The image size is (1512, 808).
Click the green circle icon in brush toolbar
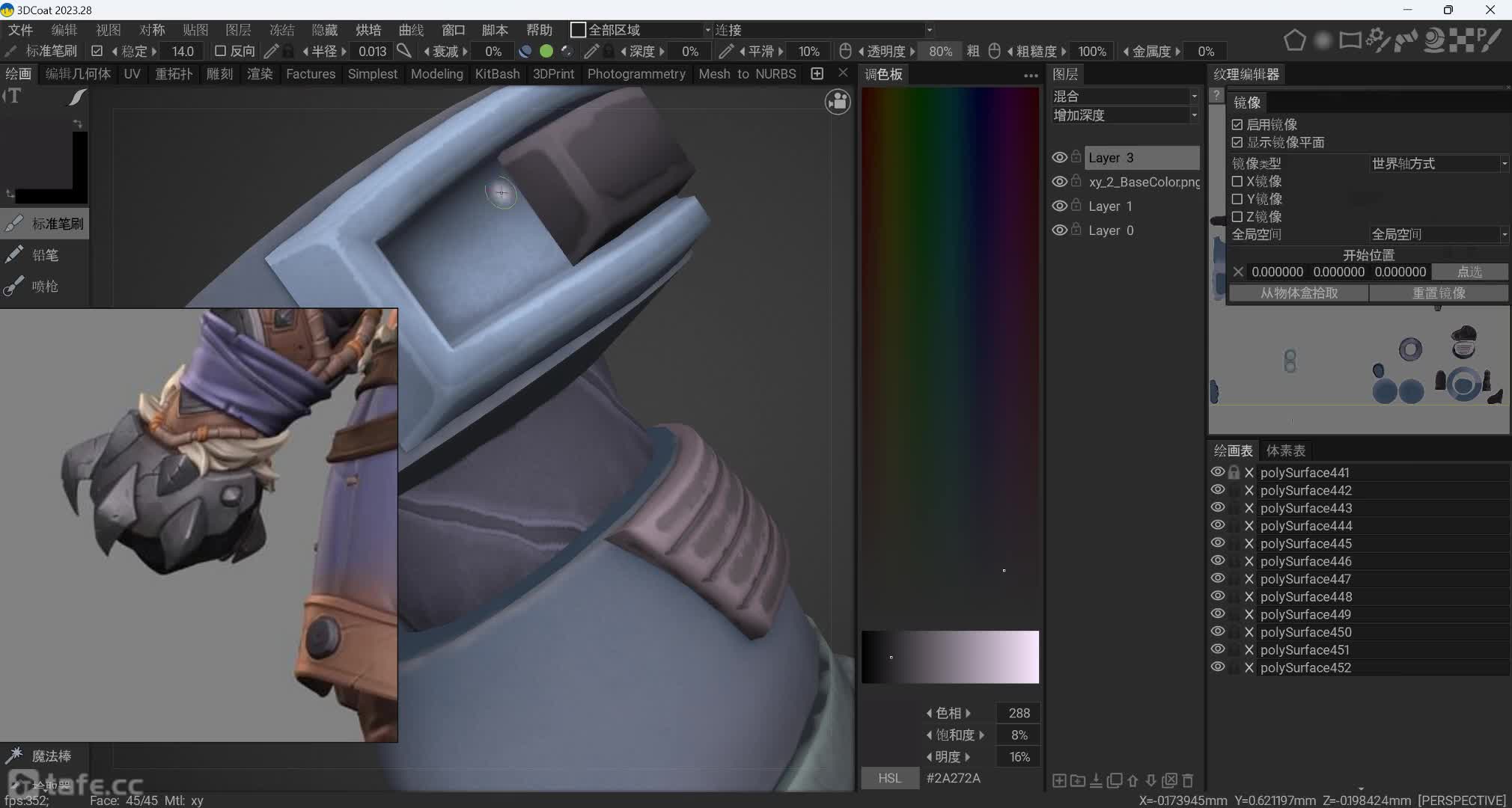point(546,51)
